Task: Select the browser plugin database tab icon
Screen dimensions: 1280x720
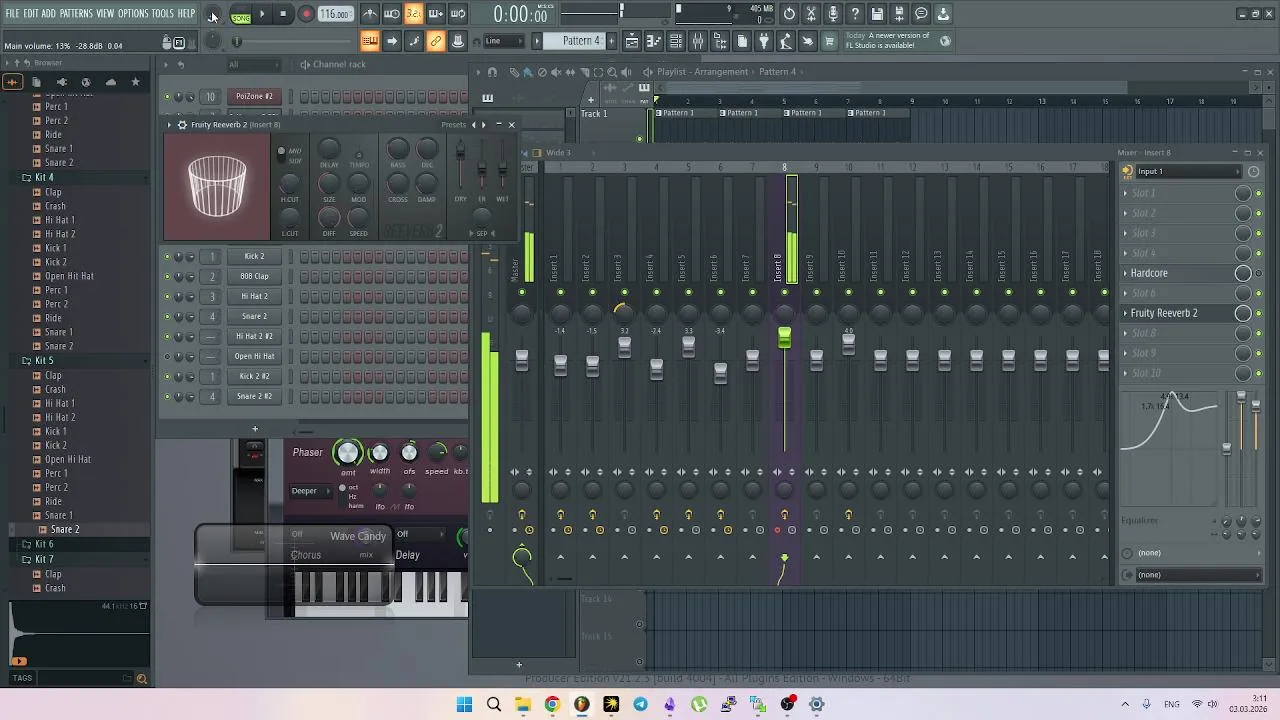Action: pyautogui.click(x=61, y=82)
